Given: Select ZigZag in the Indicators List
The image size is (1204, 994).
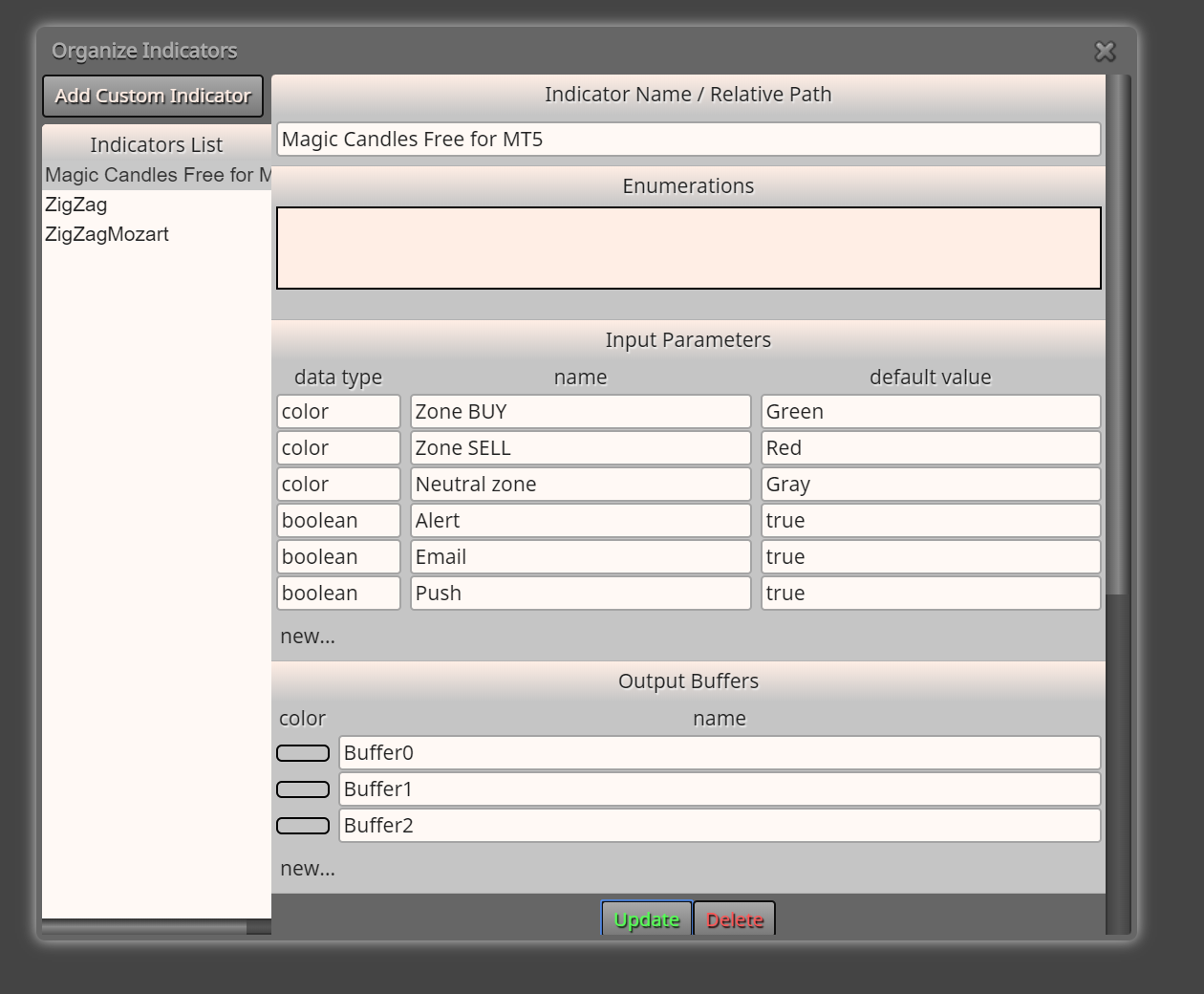Looking at the screenshot, I should pyautogui.click(x=157, y=205).
